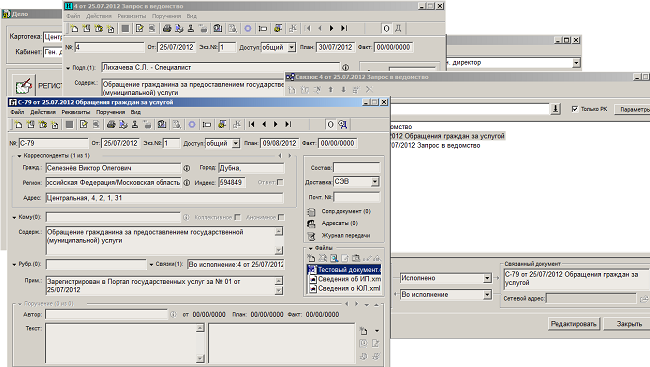Select file Тестовый документ
The image size is (650, 367).
pyautogui.click(x=344, y=270)
